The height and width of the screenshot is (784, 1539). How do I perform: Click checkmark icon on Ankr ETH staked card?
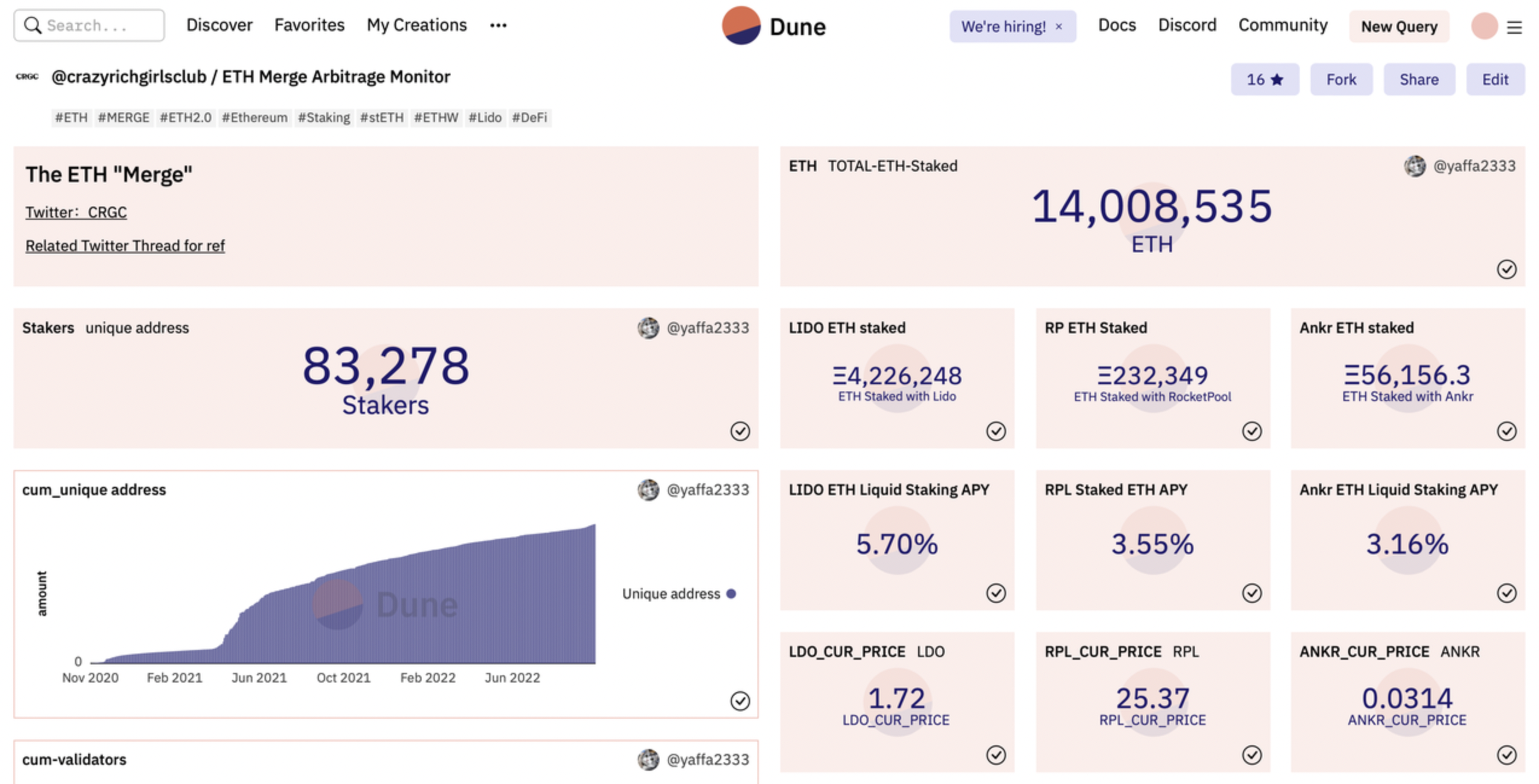(1506, 431)
